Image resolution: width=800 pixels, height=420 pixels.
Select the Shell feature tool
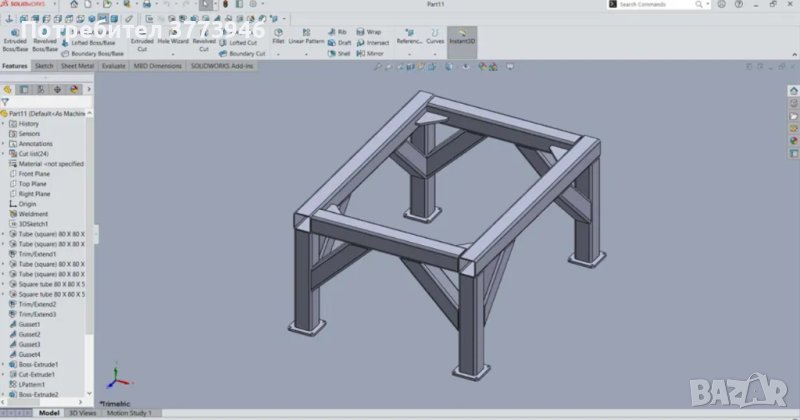pos(338,53)
